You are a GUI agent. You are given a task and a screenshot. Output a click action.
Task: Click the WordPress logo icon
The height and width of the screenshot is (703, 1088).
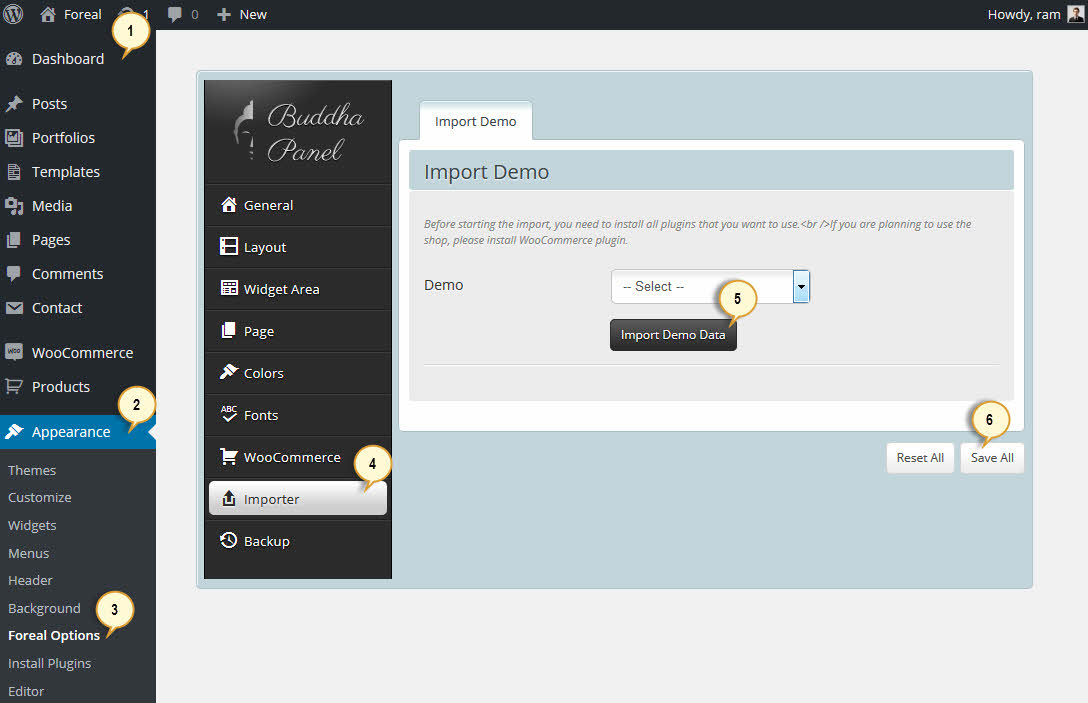point(13,14)
